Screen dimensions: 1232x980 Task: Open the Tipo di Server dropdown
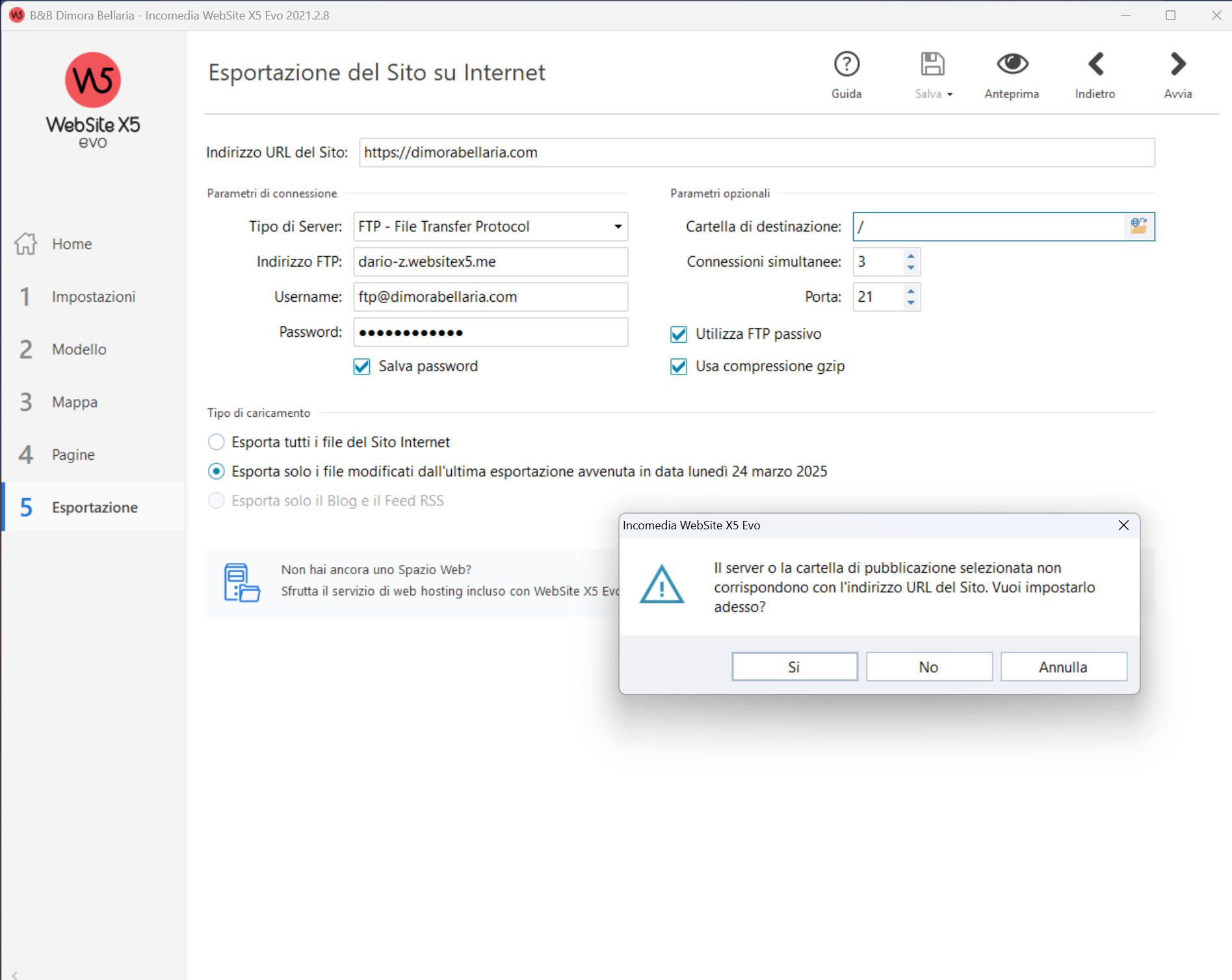(x=491, y=226)
